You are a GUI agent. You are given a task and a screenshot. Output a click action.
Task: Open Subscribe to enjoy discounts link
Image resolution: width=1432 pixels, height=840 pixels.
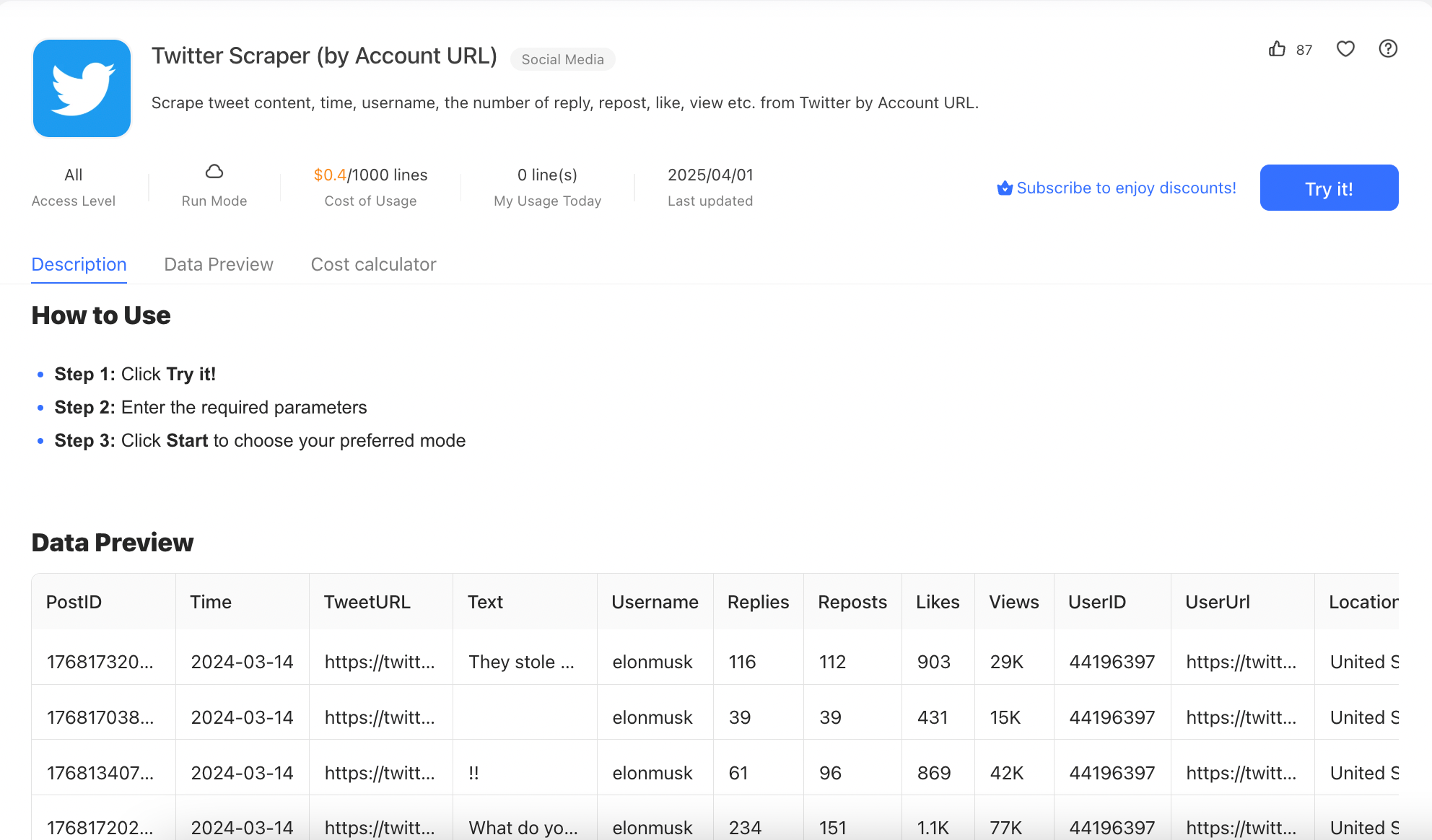click(x=1126, y=188)
